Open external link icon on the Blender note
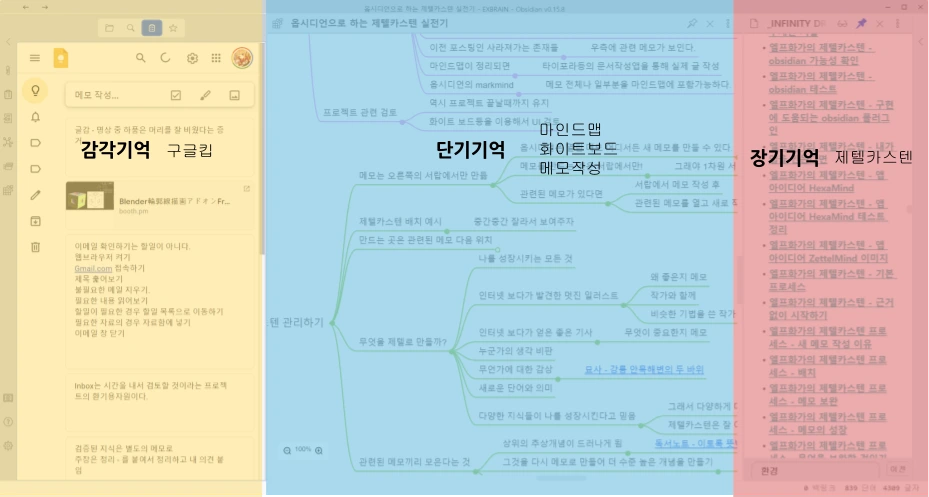The width and height of the screenshot is (929, 497). (x=246, y=188)
